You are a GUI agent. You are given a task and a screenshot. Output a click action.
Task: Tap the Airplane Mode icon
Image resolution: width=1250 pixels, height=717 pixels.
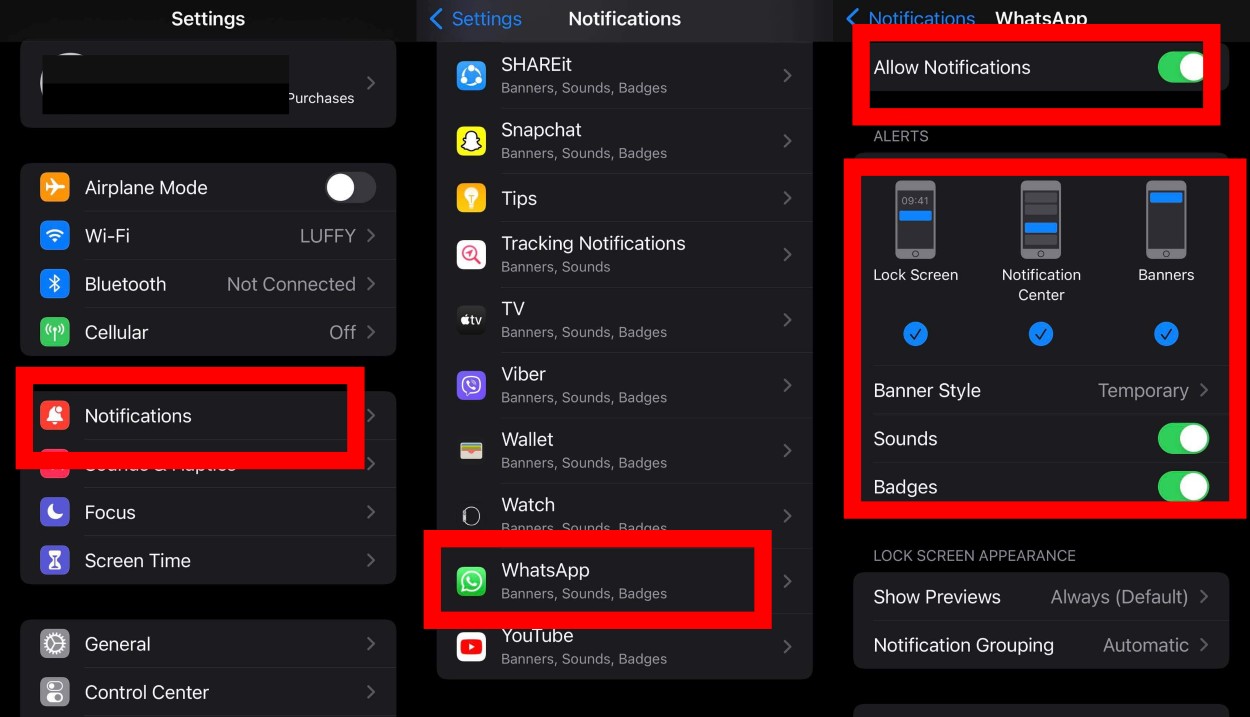[x=55, y=187]
